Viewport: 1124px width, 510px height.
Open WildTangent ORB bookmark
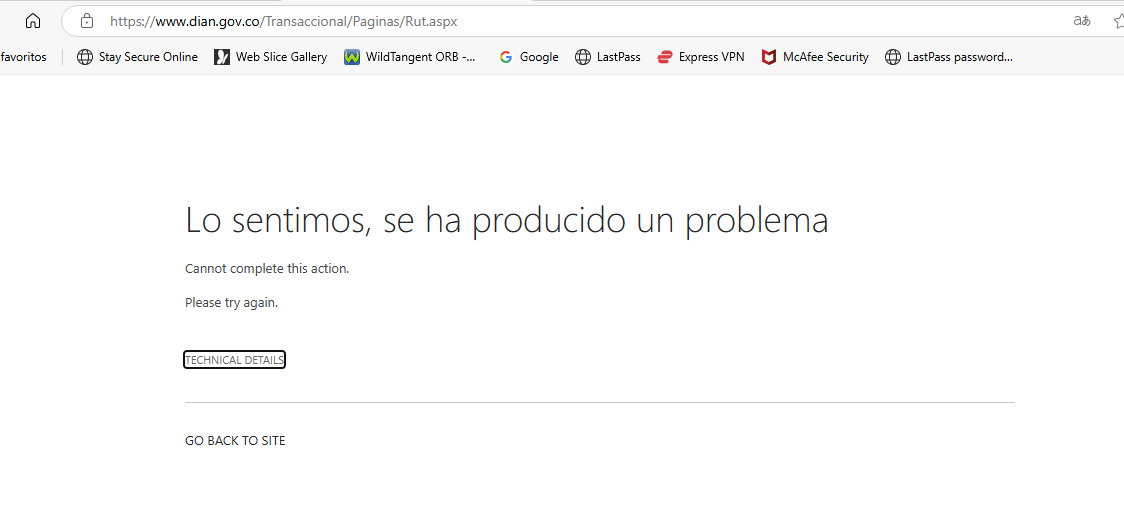[x=409, y=57]
